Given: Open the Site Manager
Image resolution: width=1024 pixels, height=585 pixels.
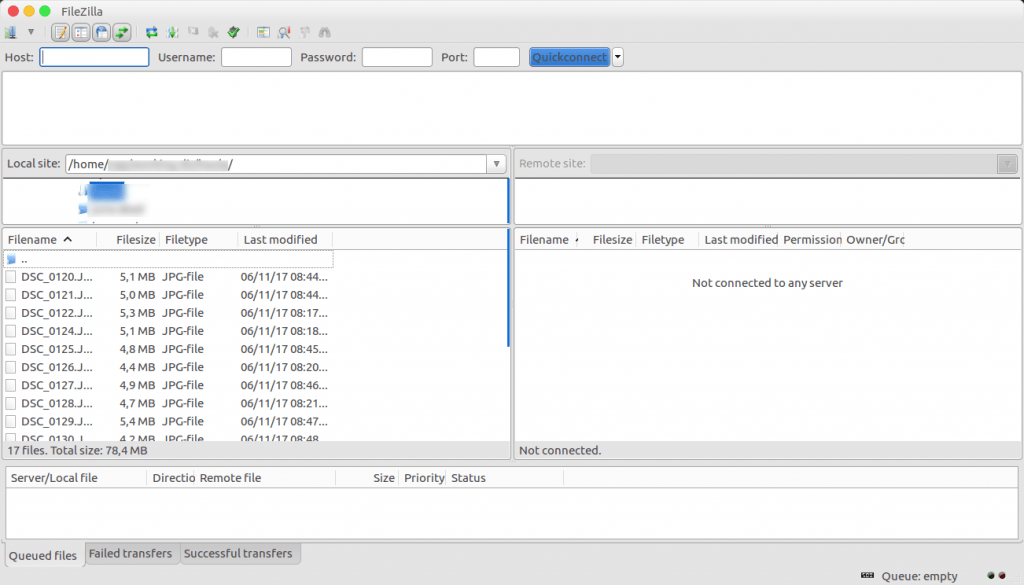Looking at the screenshot, I should (x=10, y=32).
